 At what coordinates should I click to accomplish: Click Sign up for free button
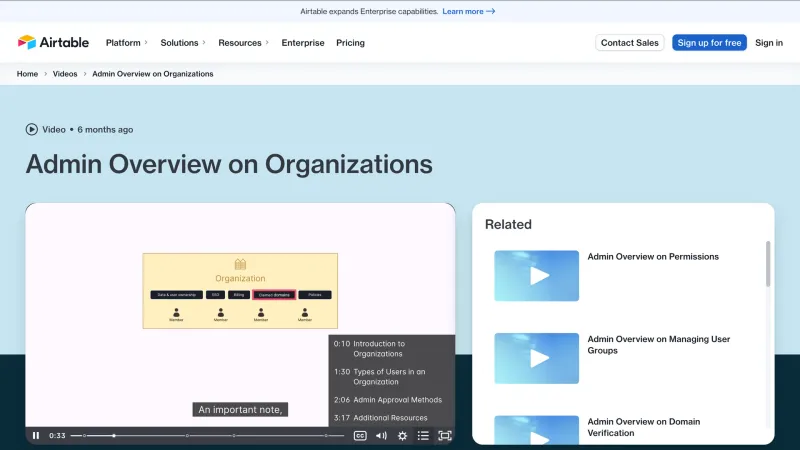pos(709,43)
